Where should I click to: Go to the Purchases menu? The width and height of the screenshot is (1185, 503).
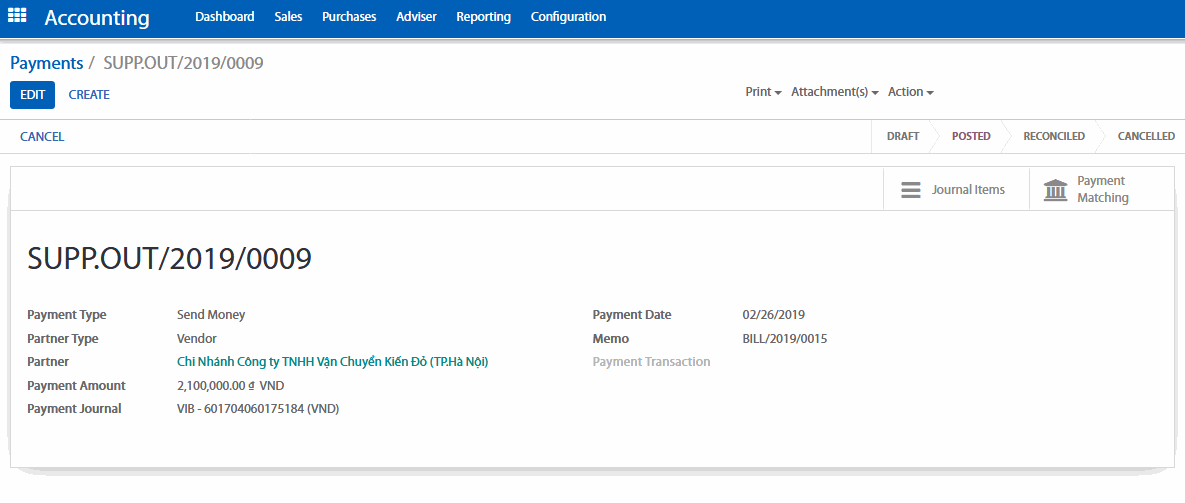tap(349, 17)
